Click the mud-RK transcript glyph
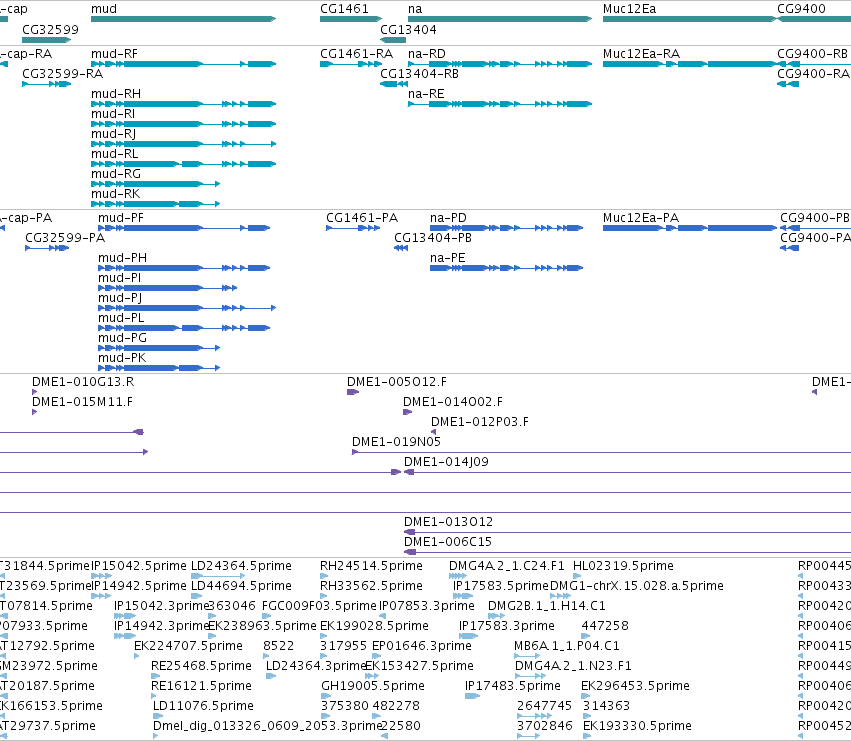 click(x=155, y=204)
